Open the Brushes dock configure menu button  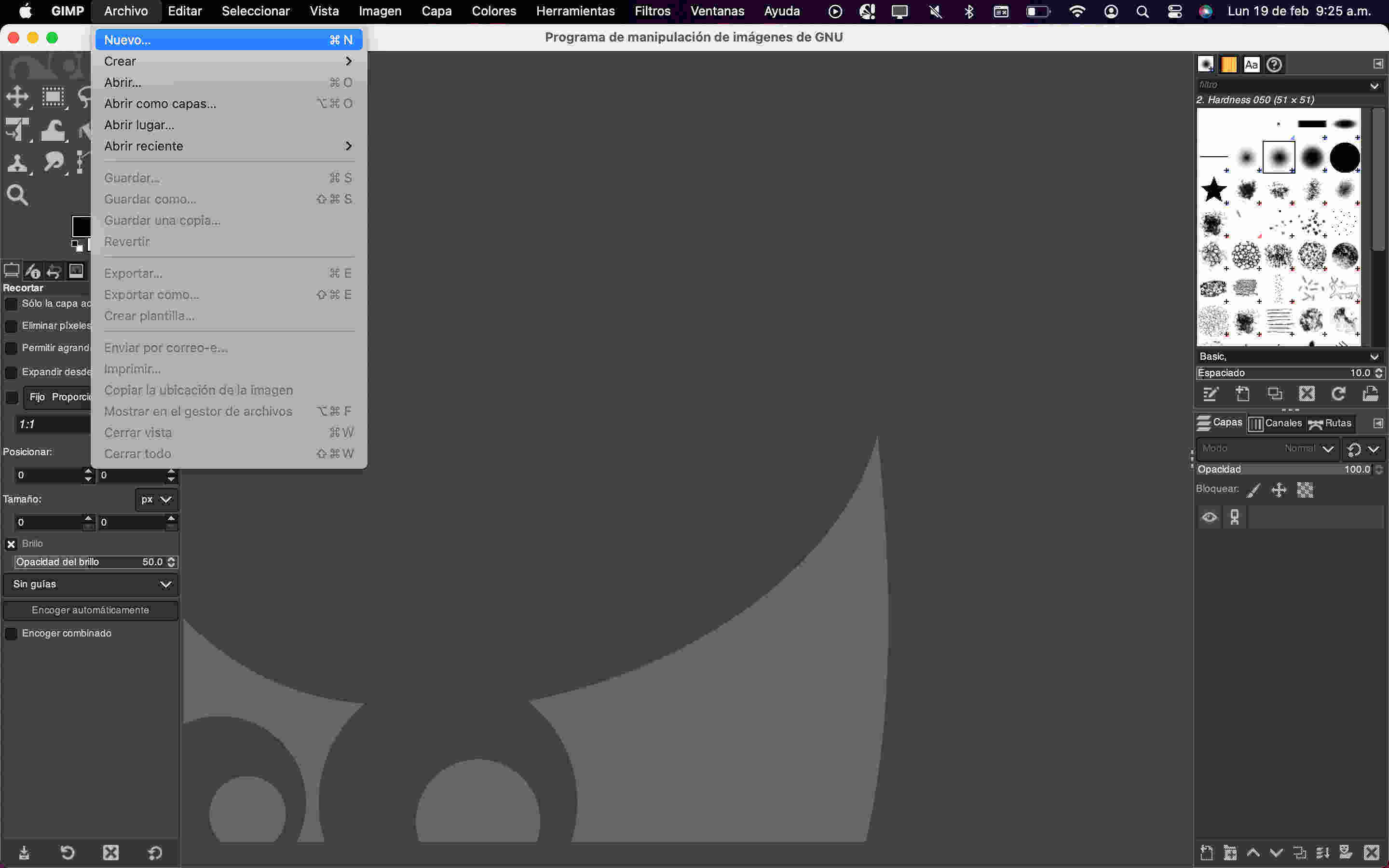pos(1378,64)
